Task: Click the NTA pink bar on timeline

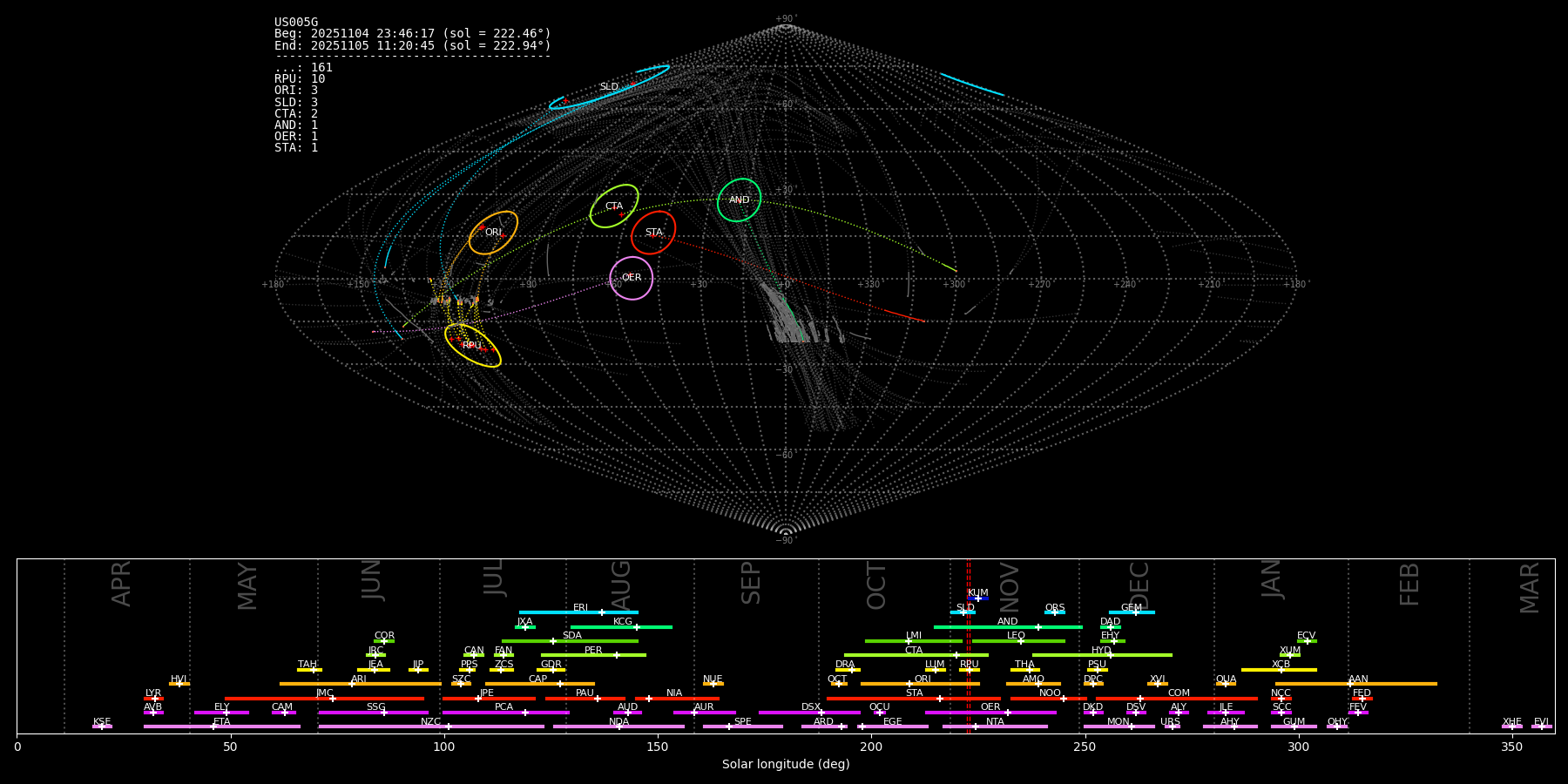Action: coord(995,727)
